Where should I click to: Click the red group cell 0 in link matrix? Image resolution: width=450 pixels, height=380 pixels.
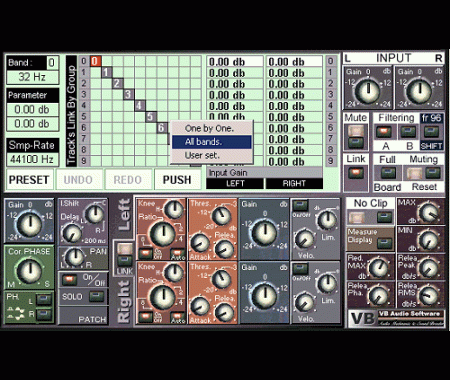click(x=95, y=61)
